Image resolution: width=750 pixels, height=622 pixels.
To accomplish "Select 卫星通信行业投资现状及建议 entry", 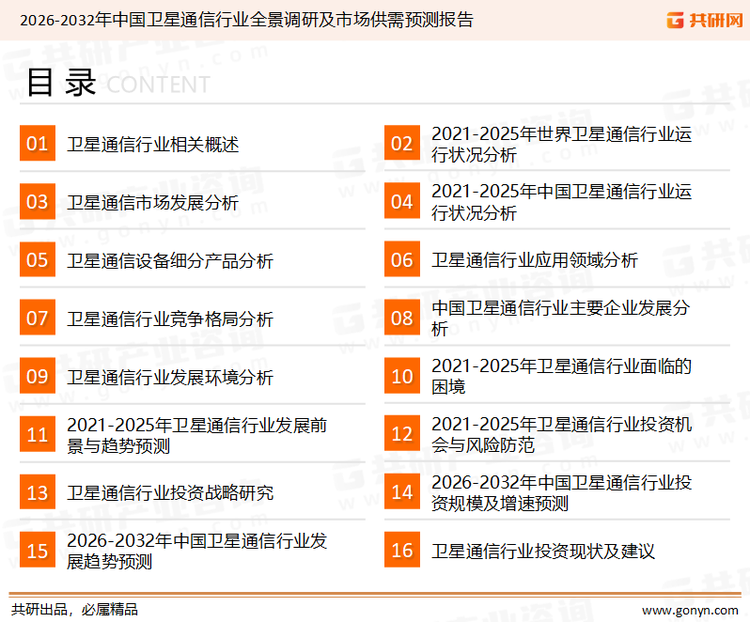I will [543, 551].
